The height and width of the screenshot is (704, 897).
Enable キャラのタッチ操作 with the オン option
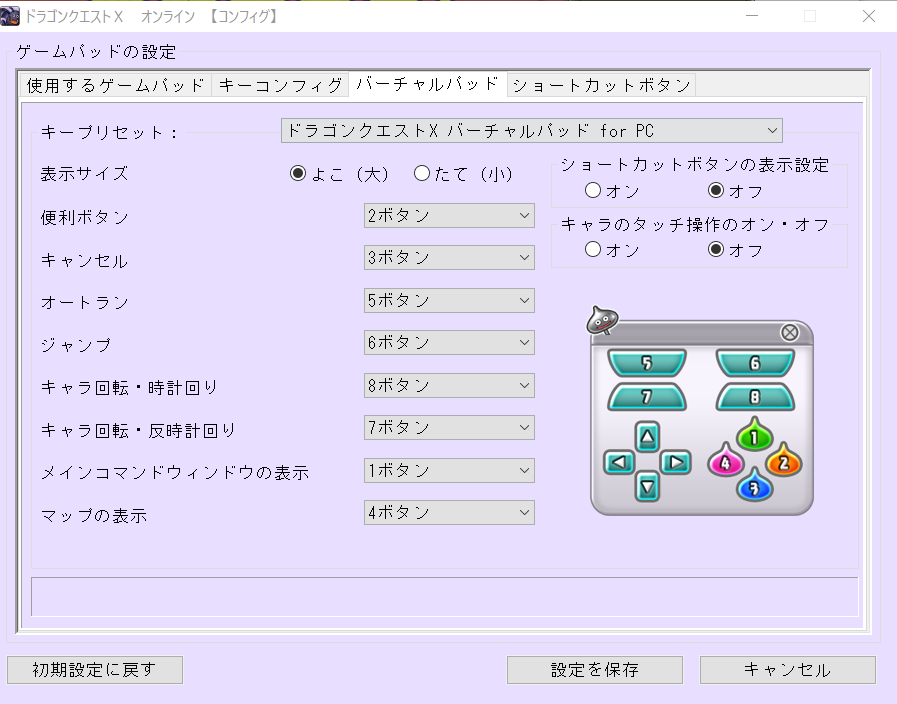click(x=593, y=251)
